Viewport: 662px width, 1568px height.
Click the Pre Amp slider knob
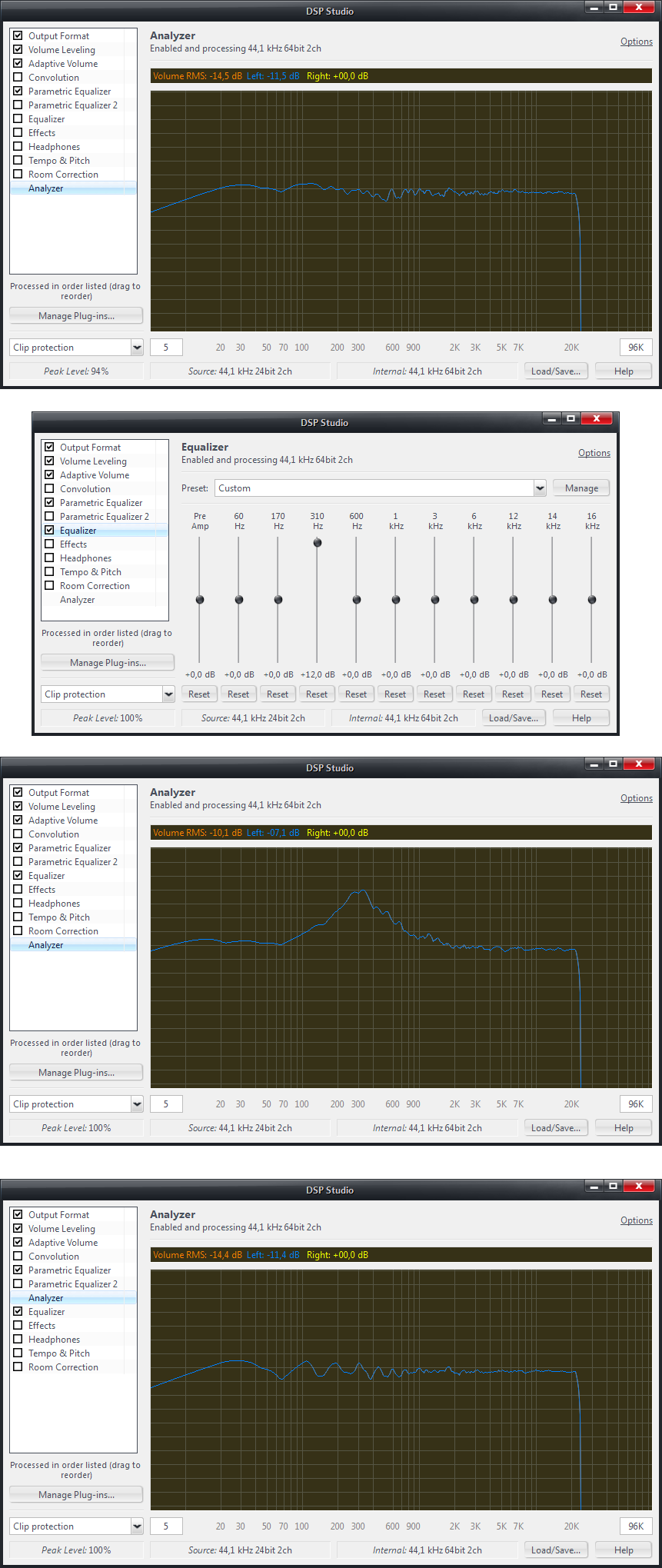pos(200,600)
